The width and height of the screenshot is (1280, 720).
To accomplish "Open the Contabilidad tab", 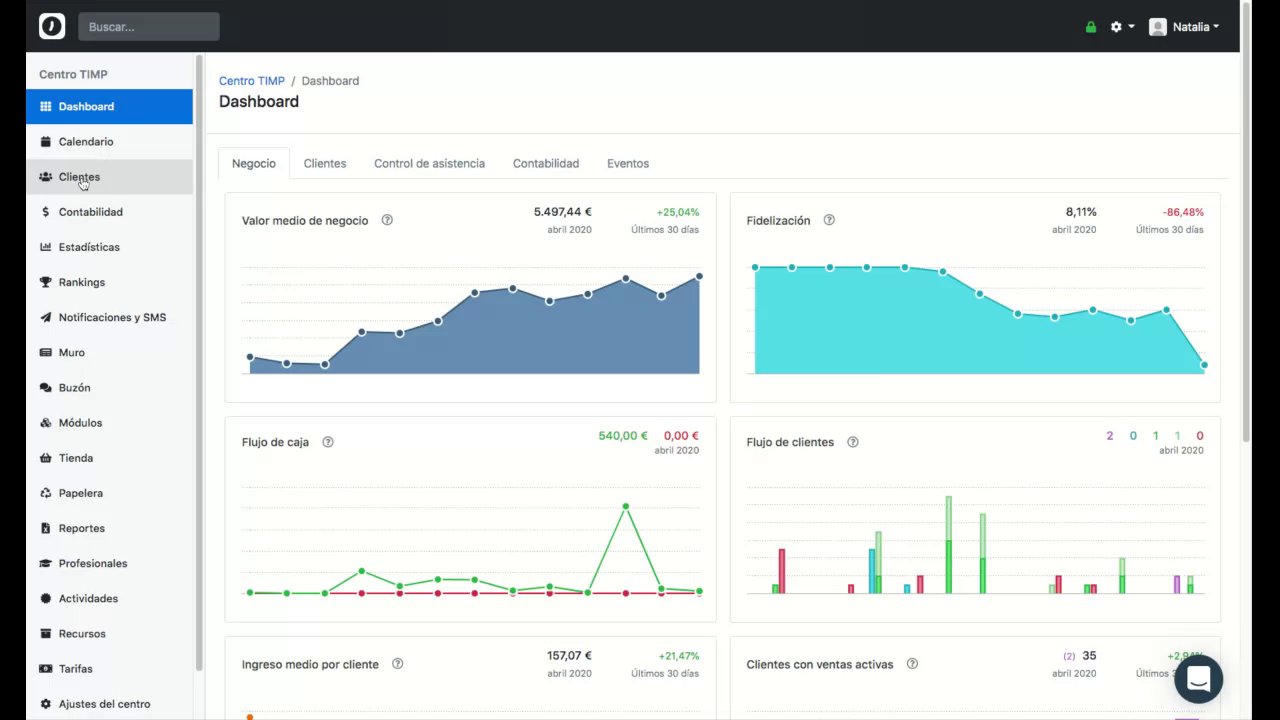I will click(546, 163).
